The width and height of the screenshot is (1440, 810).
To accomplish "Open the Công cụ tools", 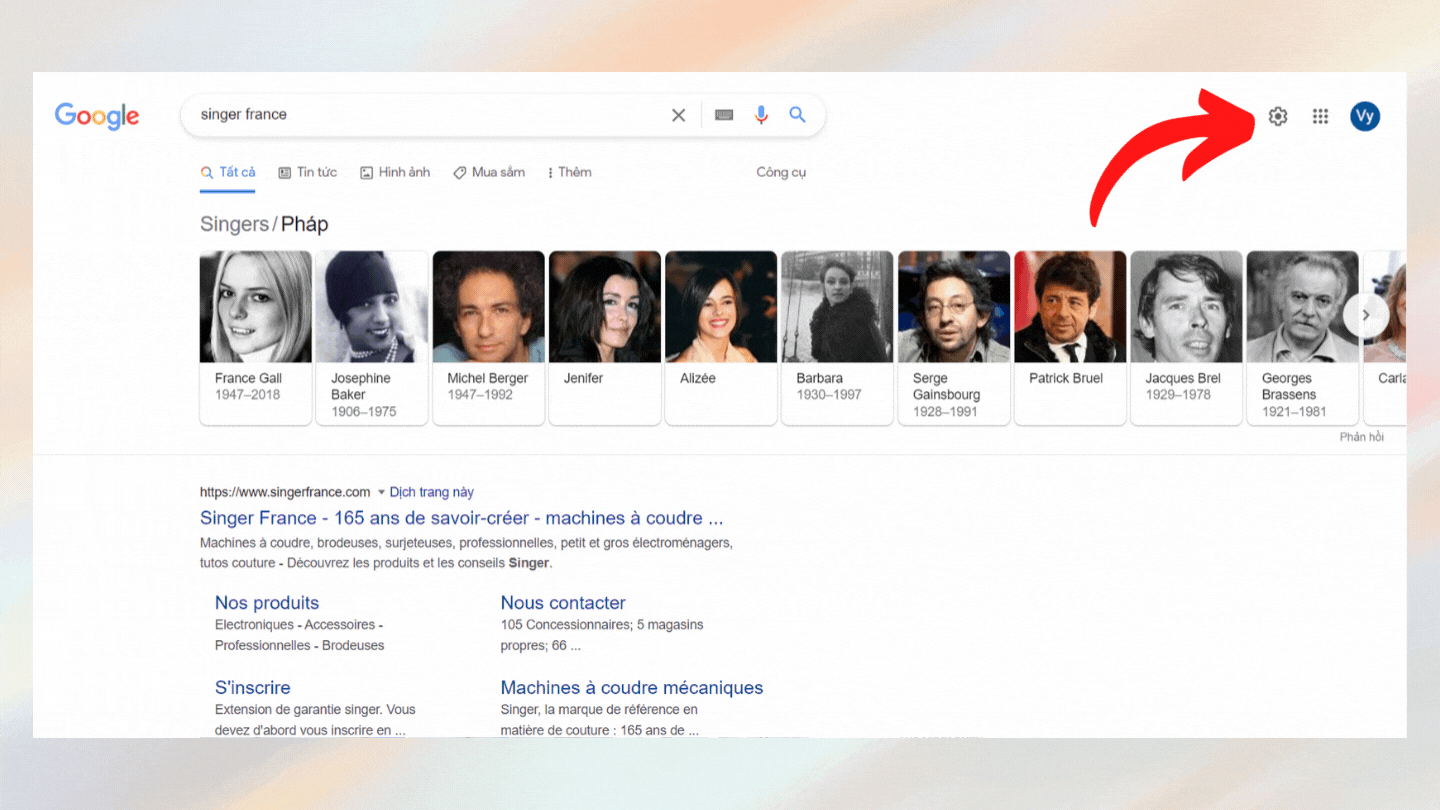I will [781, 172].
